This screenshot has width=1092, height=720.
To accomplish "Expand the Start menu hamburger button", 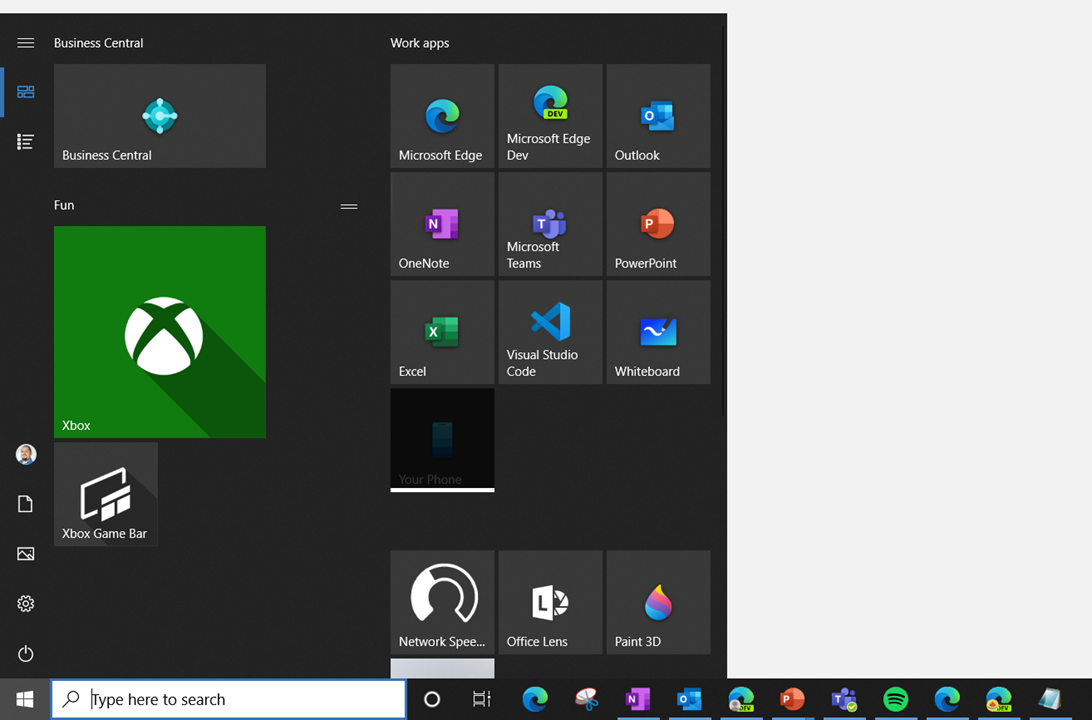I will point(26,43).
